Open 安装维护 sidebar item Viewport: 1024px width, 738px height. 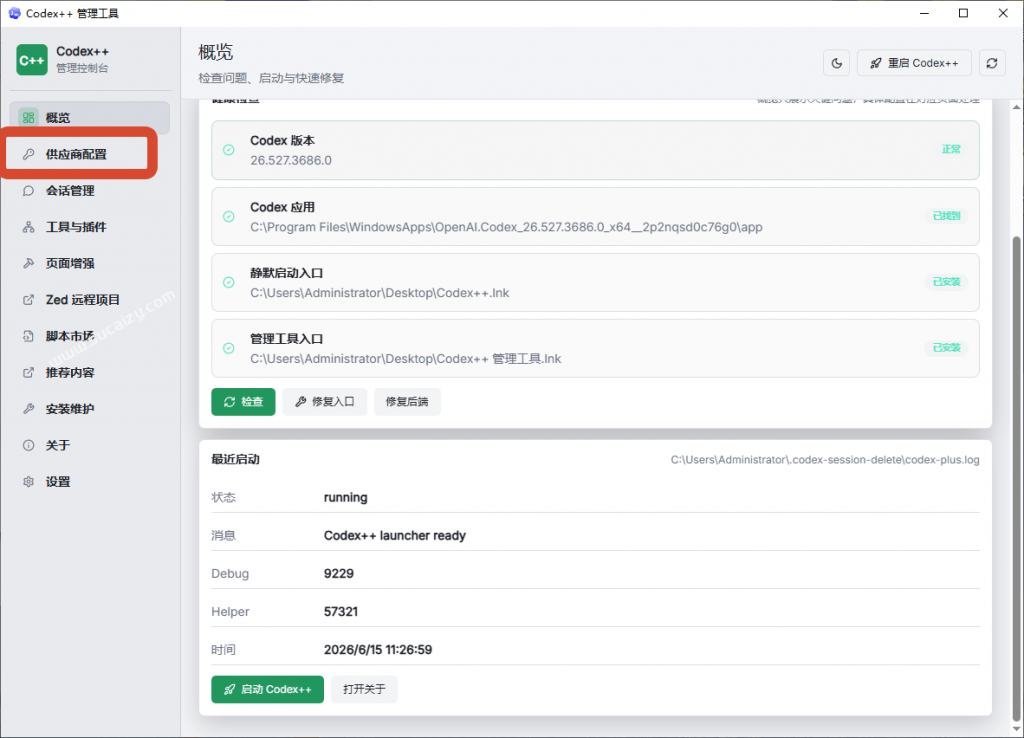[90, 409]
